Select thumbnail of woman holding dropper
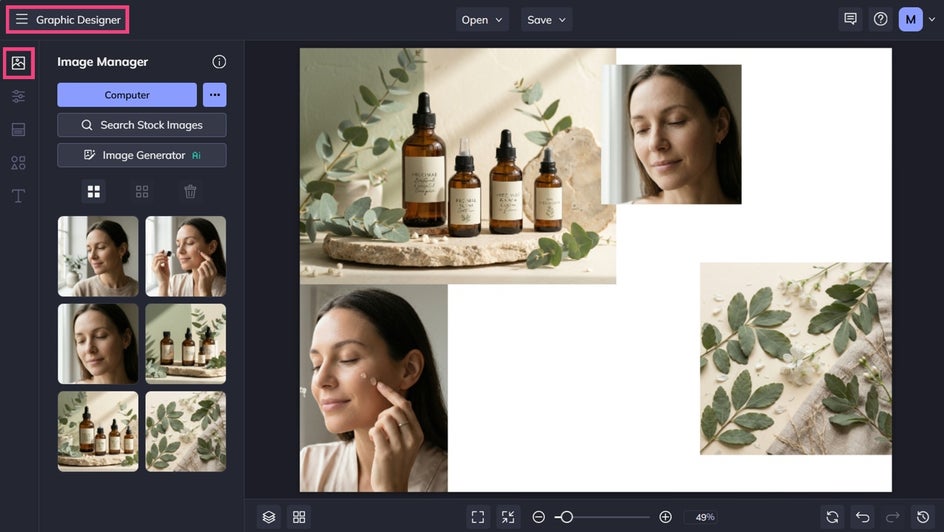The image size is (944, 532). [x=186, y=256]
